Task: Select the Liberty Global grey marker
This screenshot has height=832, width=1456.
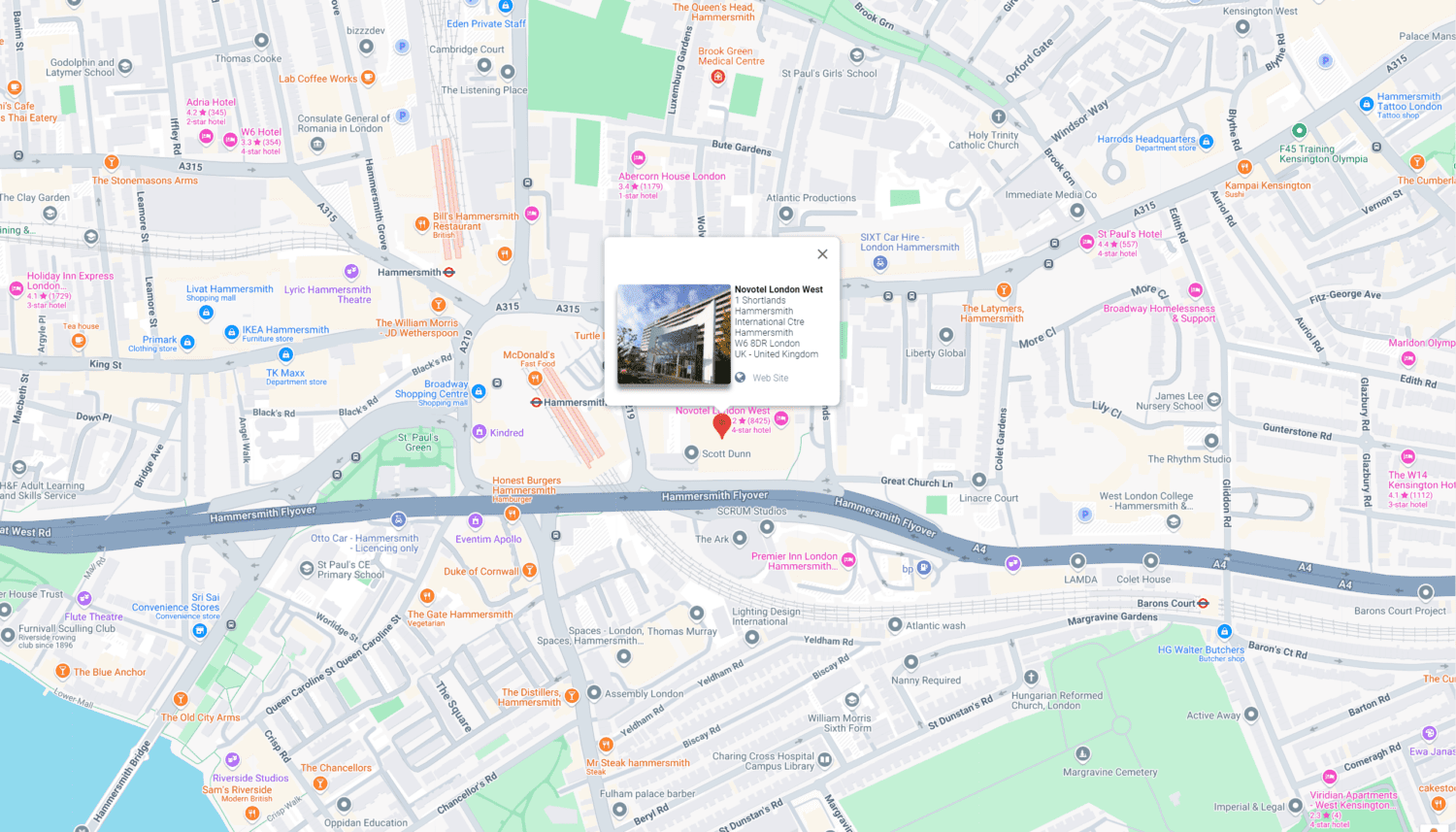Action: click(x=946, y=335)
